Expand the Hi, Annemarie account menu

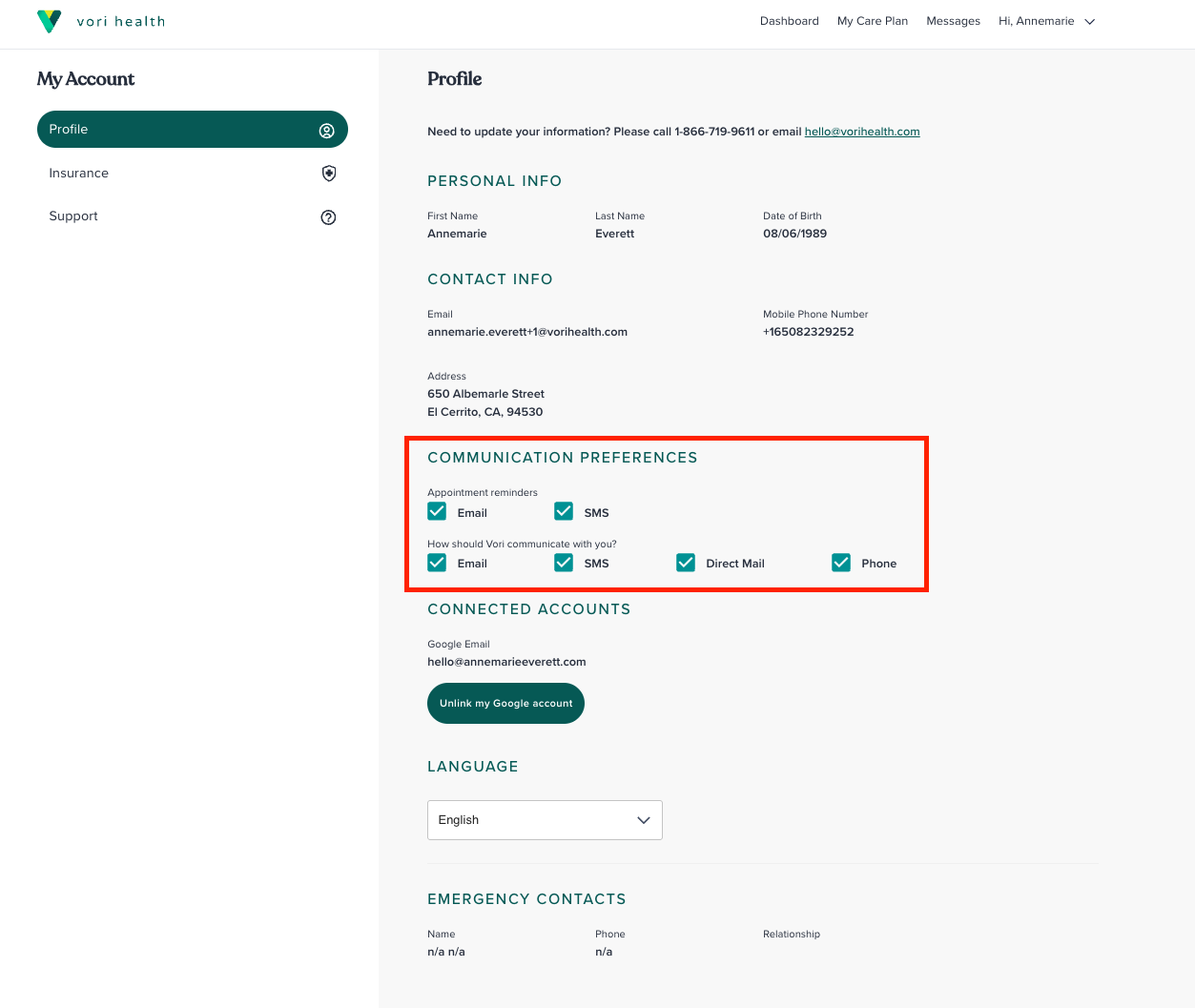coord(1036,21)
